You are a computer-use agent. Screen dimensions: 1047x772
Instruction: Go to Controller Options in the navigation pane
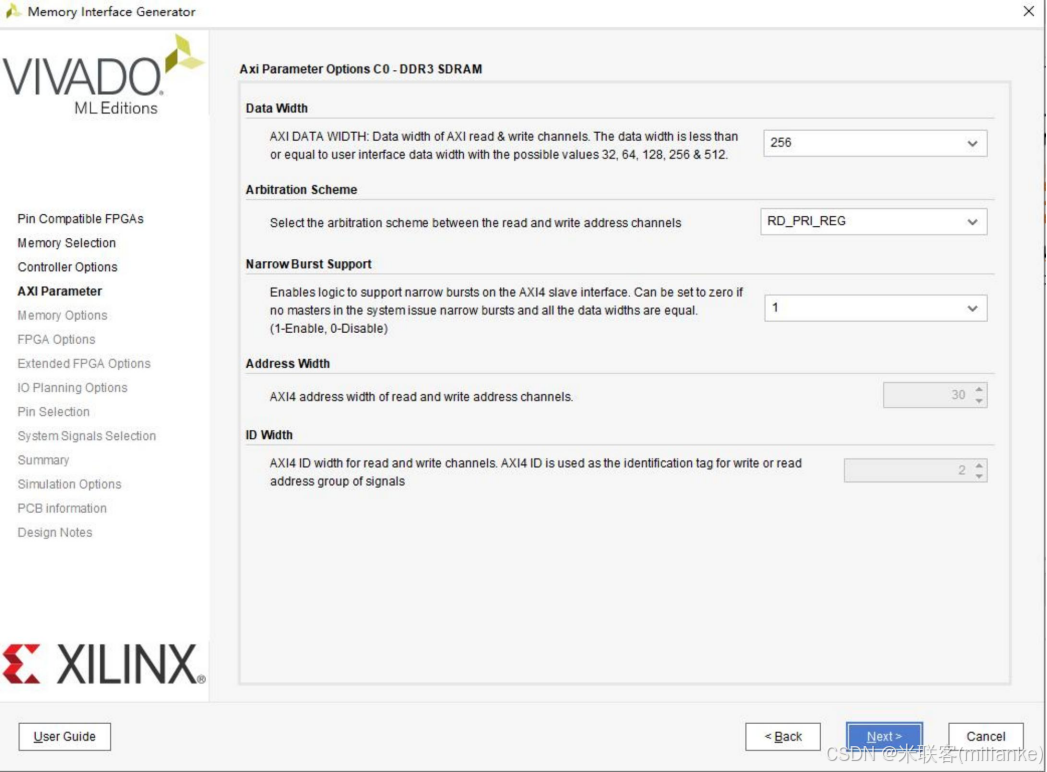pos(67,266)
